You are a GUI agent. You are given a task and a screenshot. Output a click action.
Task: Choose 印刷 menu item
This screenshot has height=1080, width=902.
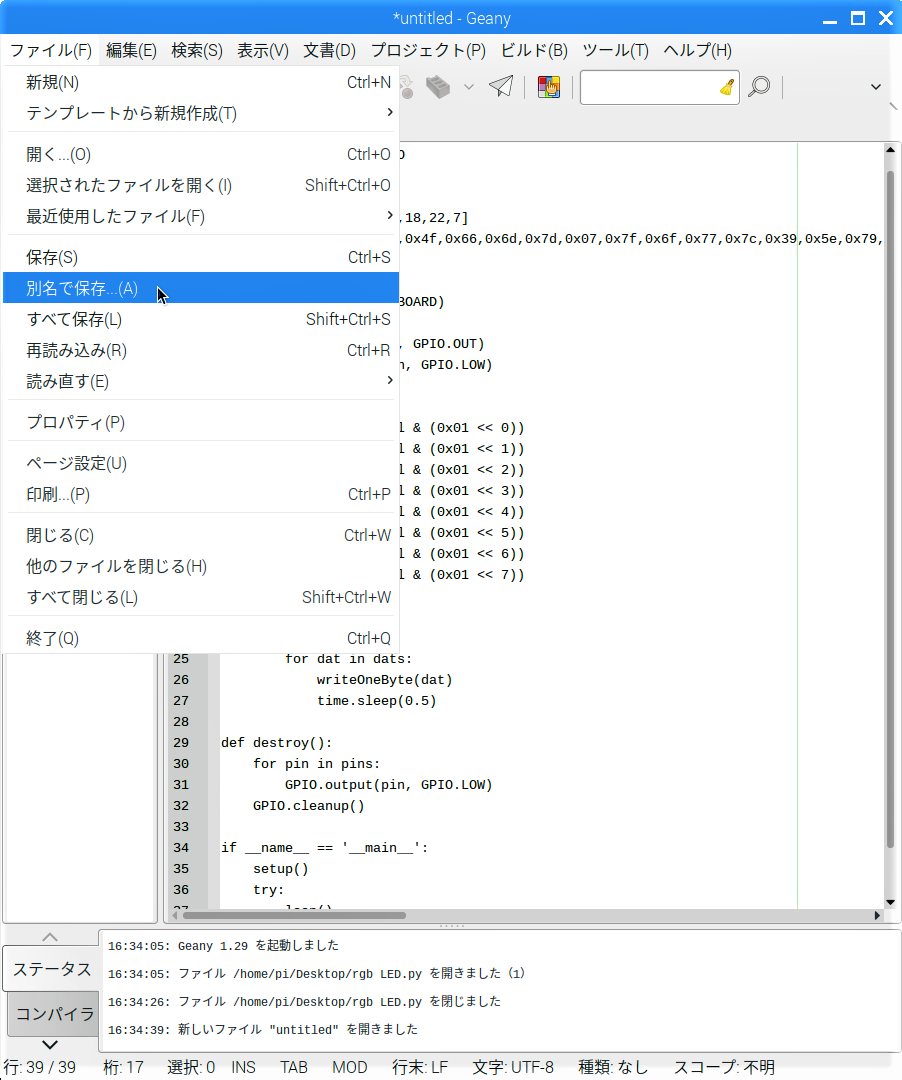click(x=58, y=495)
